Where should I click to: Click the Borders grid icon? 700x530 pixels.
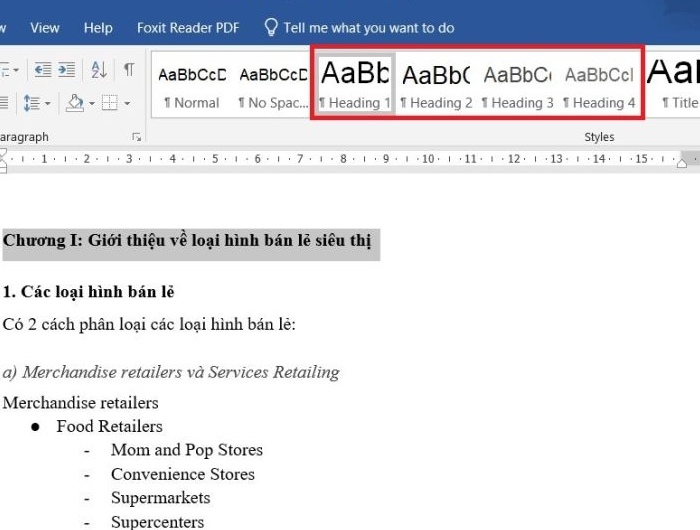[108, 103]
